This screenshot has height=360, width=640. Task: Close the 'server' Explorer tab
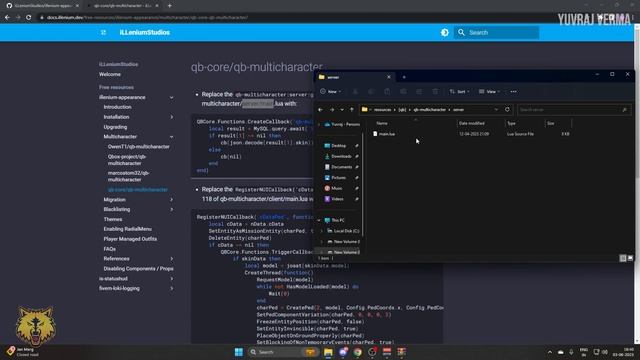tap(389, 77)
